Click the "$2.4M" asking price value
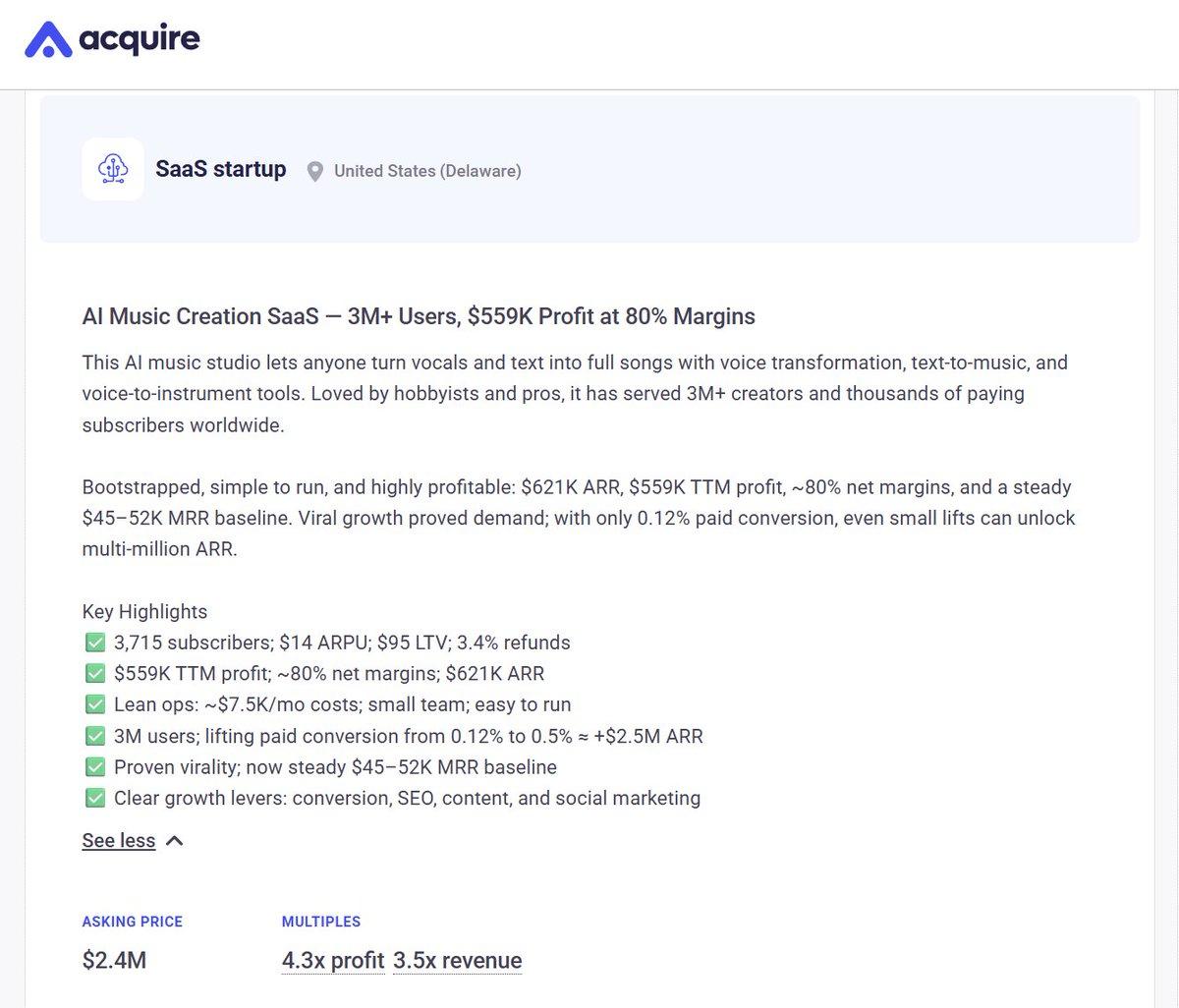The height and width of the screenshot is (1008, 1179). point(114,960)
